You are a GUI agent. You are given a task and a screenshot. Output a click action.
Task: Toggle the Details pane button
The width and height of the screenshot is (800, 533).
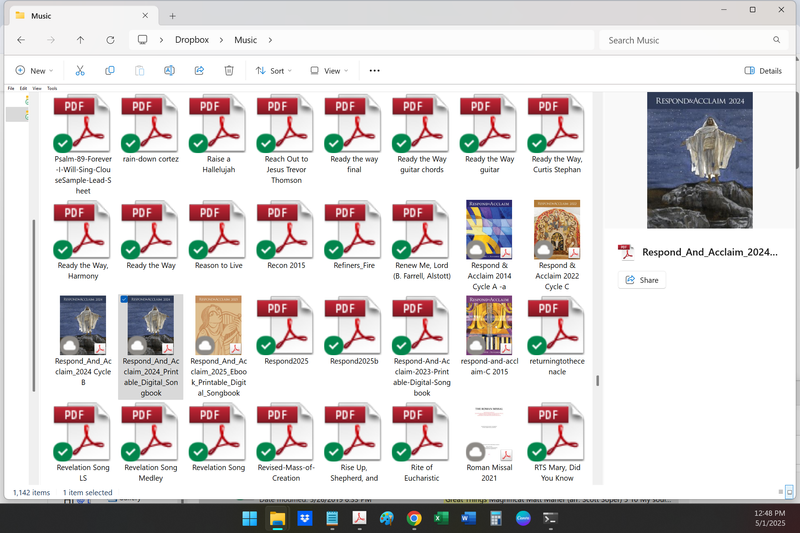[x=763, y=71]
